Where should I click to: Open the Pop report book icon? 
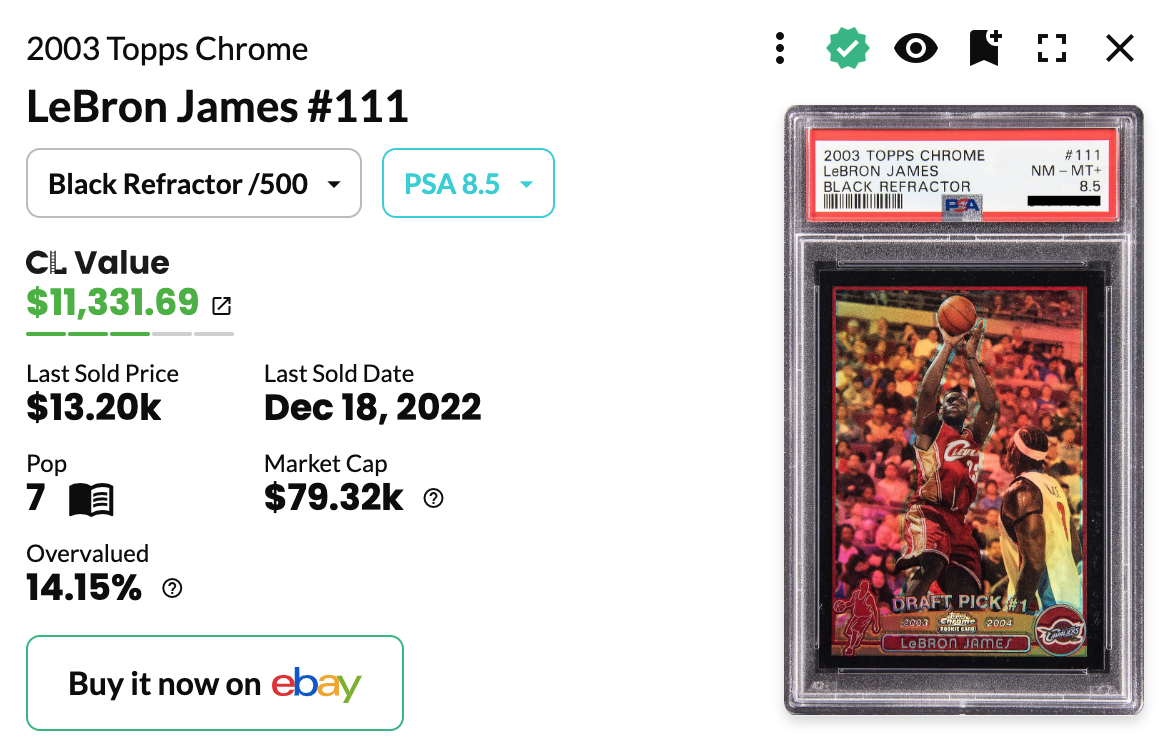(91, 499)
